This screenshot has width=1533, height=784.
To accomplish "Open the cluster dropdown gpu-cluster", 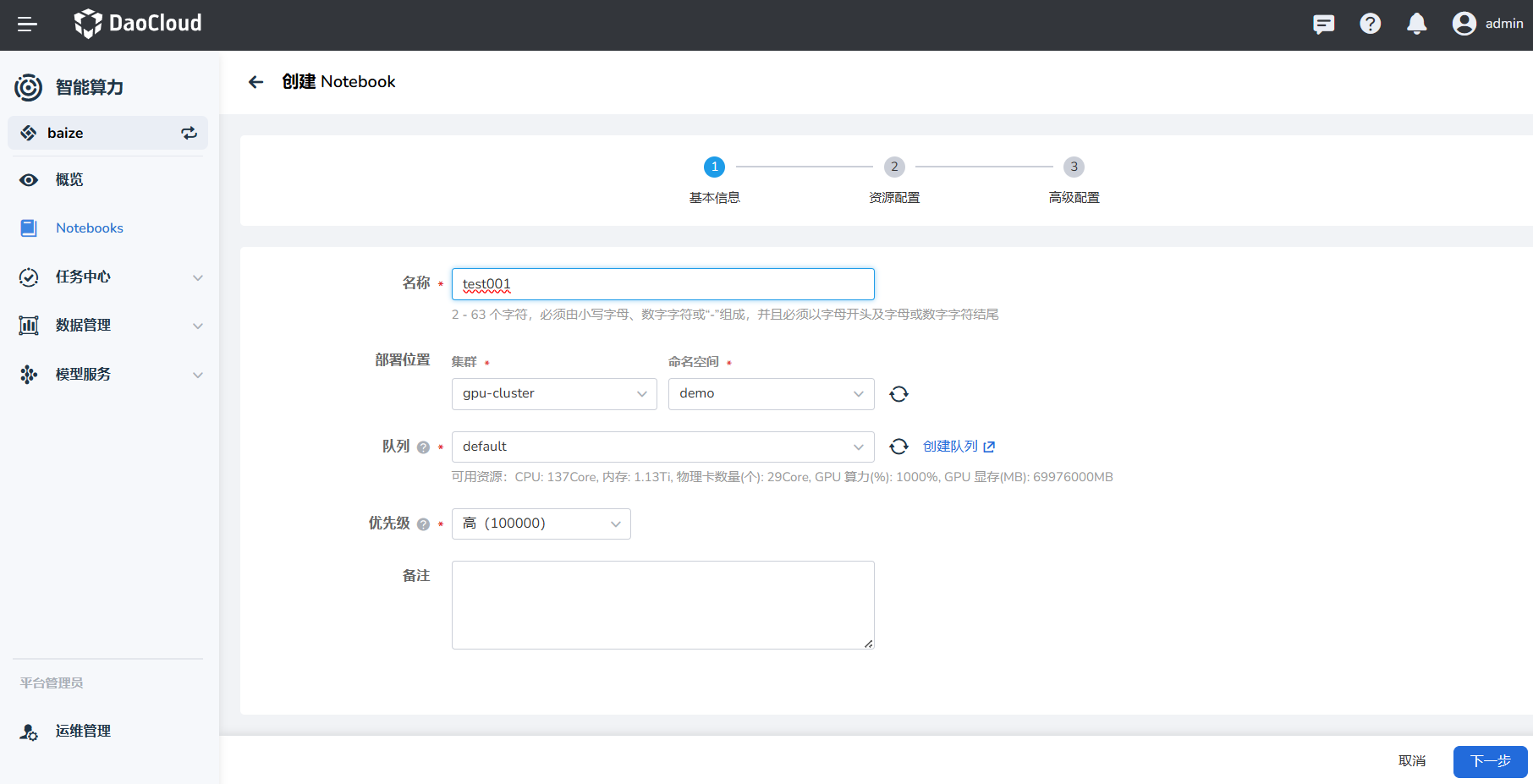I will [x=553, y=394].
